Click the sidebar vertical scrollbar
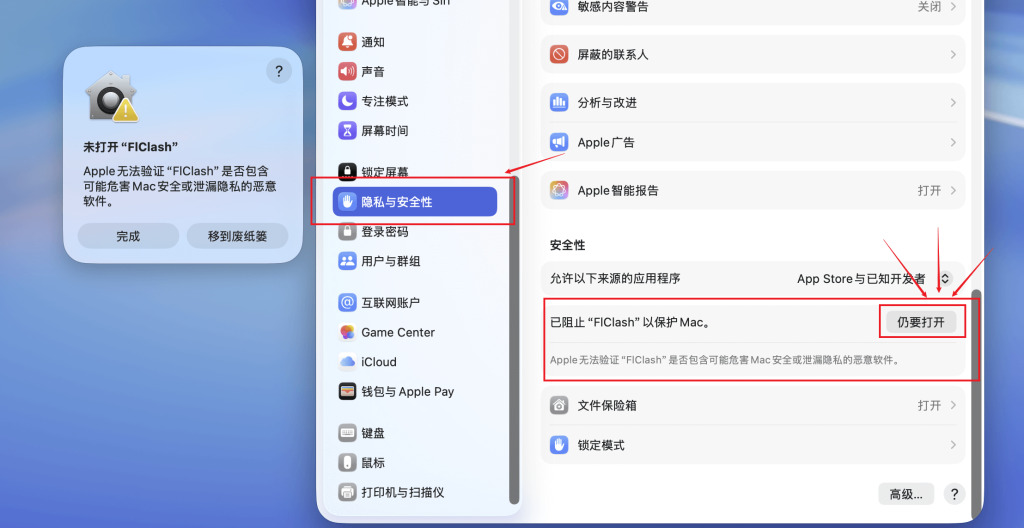 coord(514,340)
